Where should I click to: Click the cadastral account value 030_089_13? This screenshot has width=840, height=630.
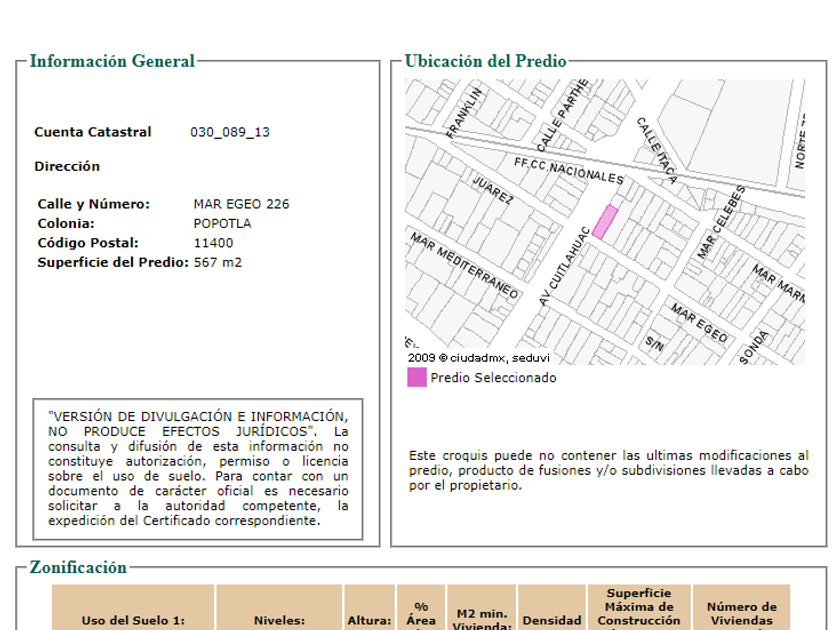(x=230, y=132)
